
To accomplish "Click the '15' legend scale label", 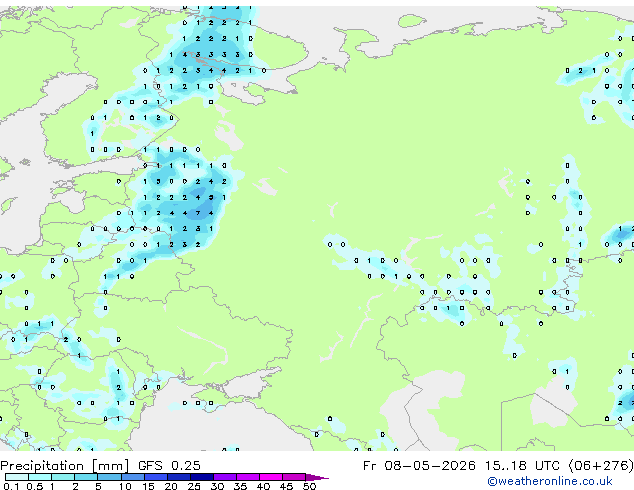I will tap(148, 486).
